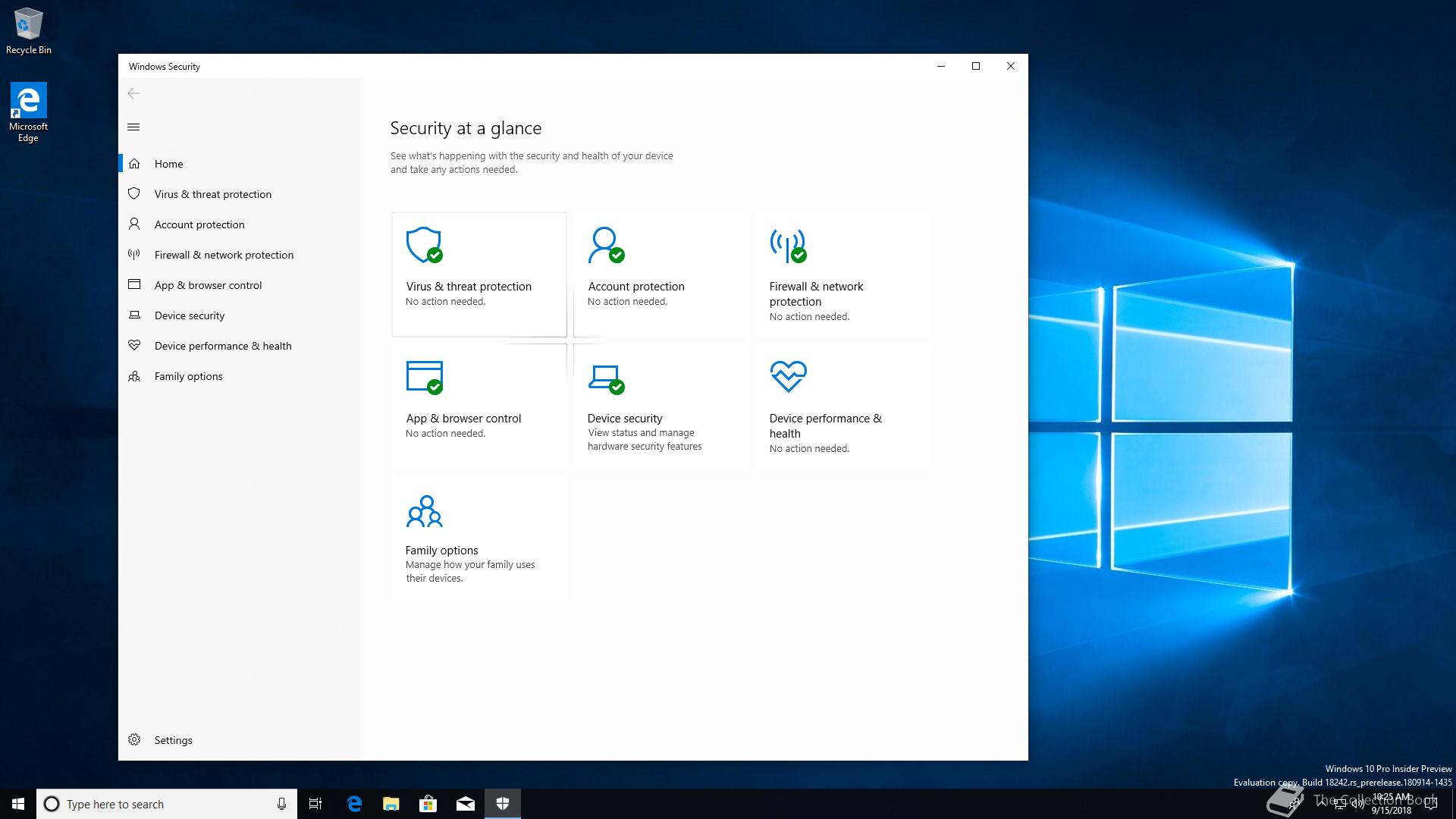The image size is (1456, 819).
Task: Click the Device security tile title
Action: [625, 419]
